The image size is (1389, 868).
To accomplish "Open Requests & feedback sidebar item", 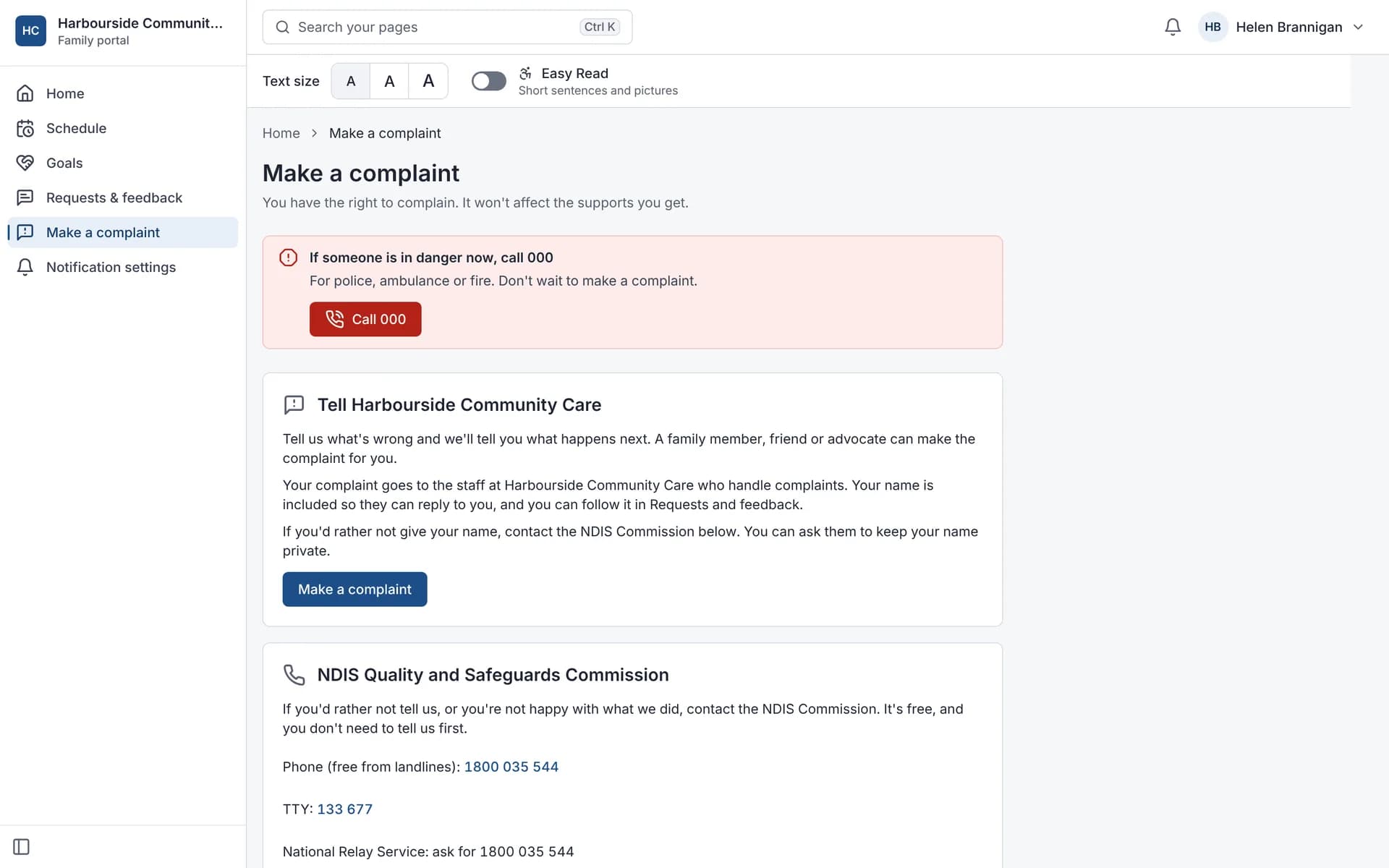I will coord(122,197).
